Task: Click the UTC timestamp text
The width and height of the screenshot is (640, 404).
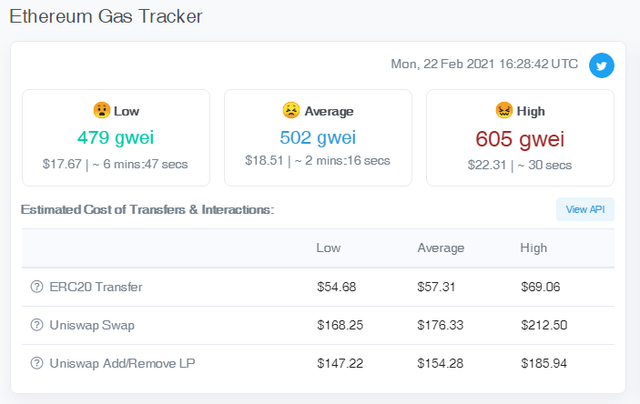Action: click(x=484, y=64)
